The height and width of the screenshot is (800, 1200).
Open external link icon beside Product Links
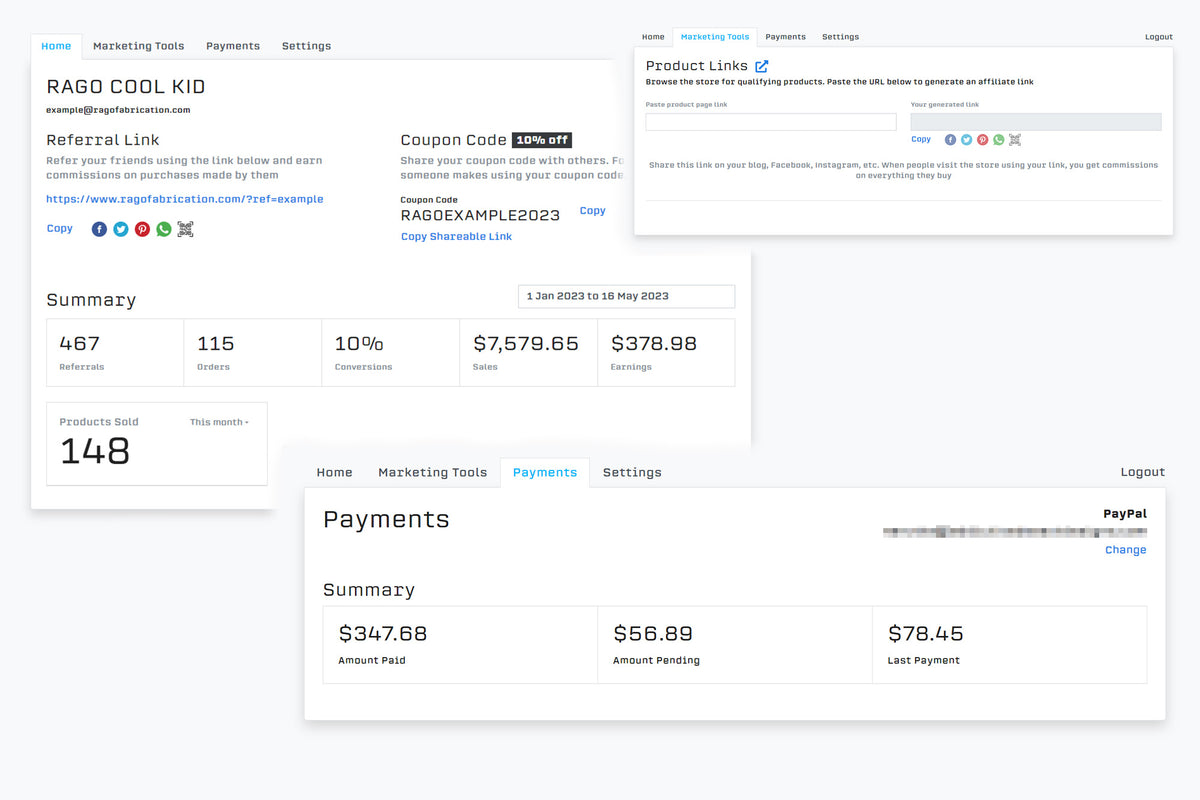pyautogui.click(x=762, y=66)
